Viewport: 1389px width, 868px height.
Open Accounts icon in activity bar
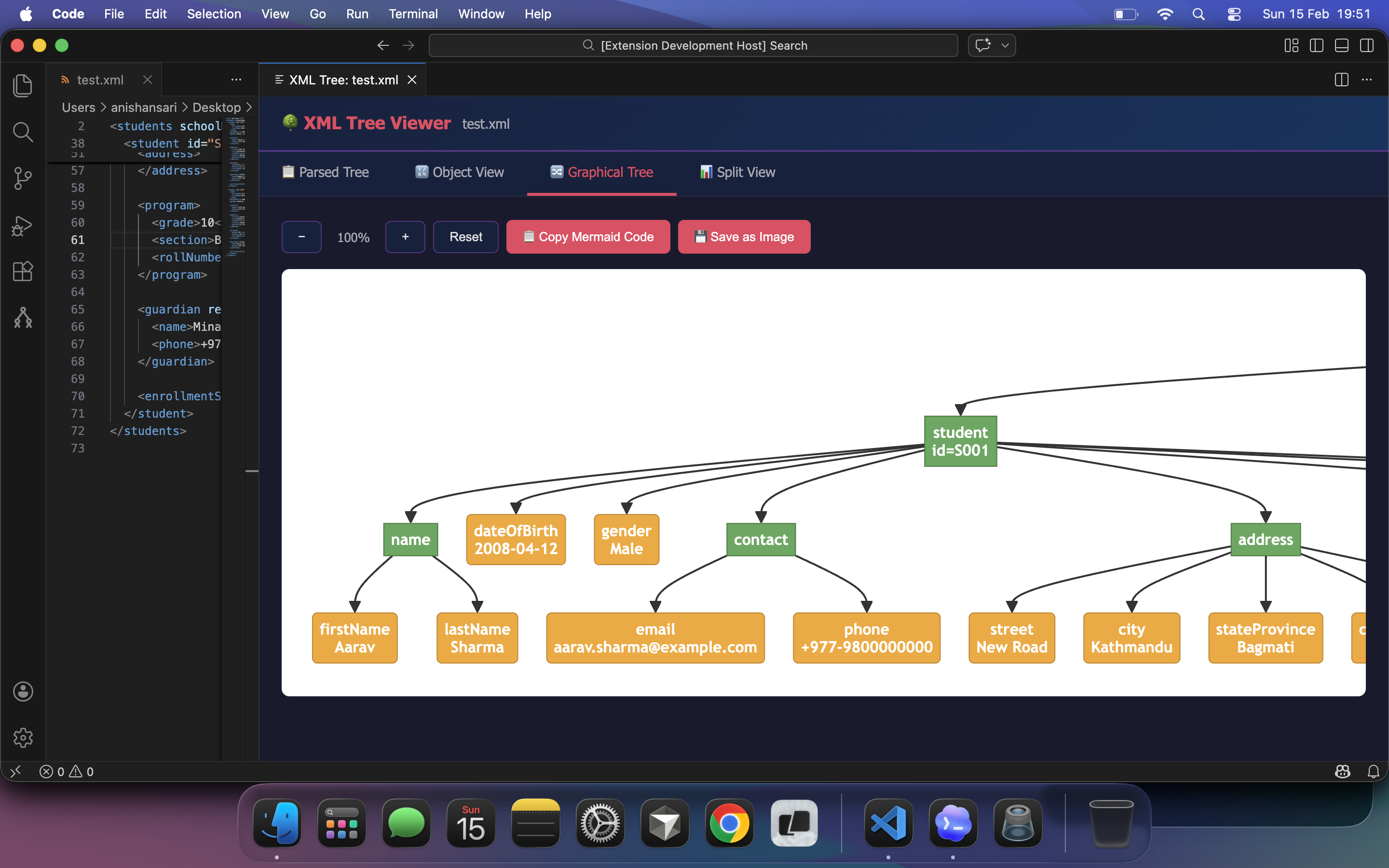pyautogui.click(x=22, y=691)
